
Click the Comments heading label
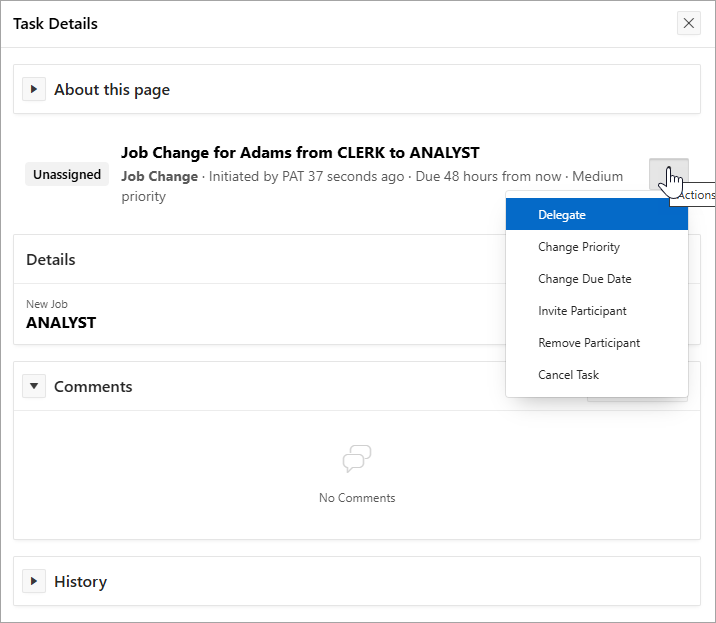point(93,387)
